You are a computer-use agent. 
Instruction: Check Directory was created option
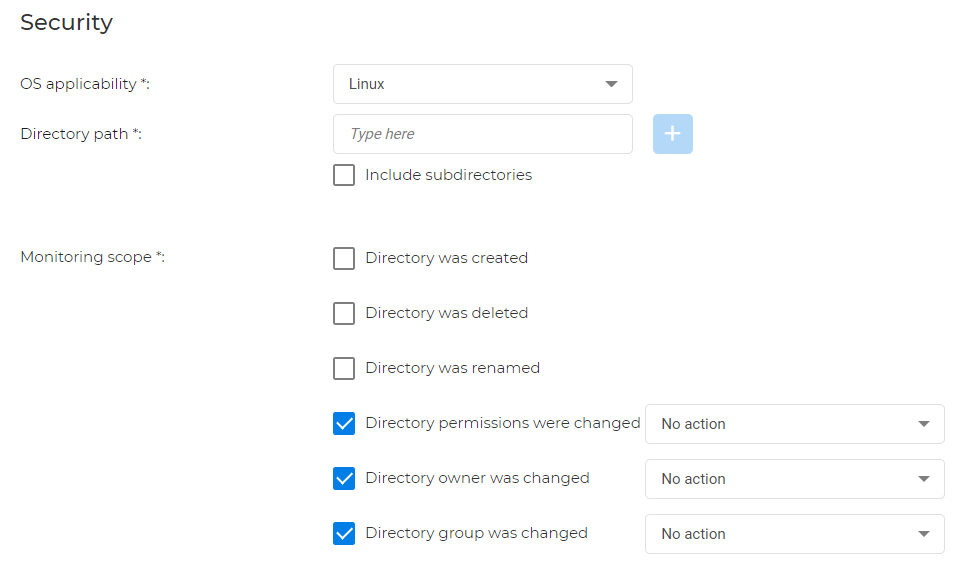coord(344,258)
